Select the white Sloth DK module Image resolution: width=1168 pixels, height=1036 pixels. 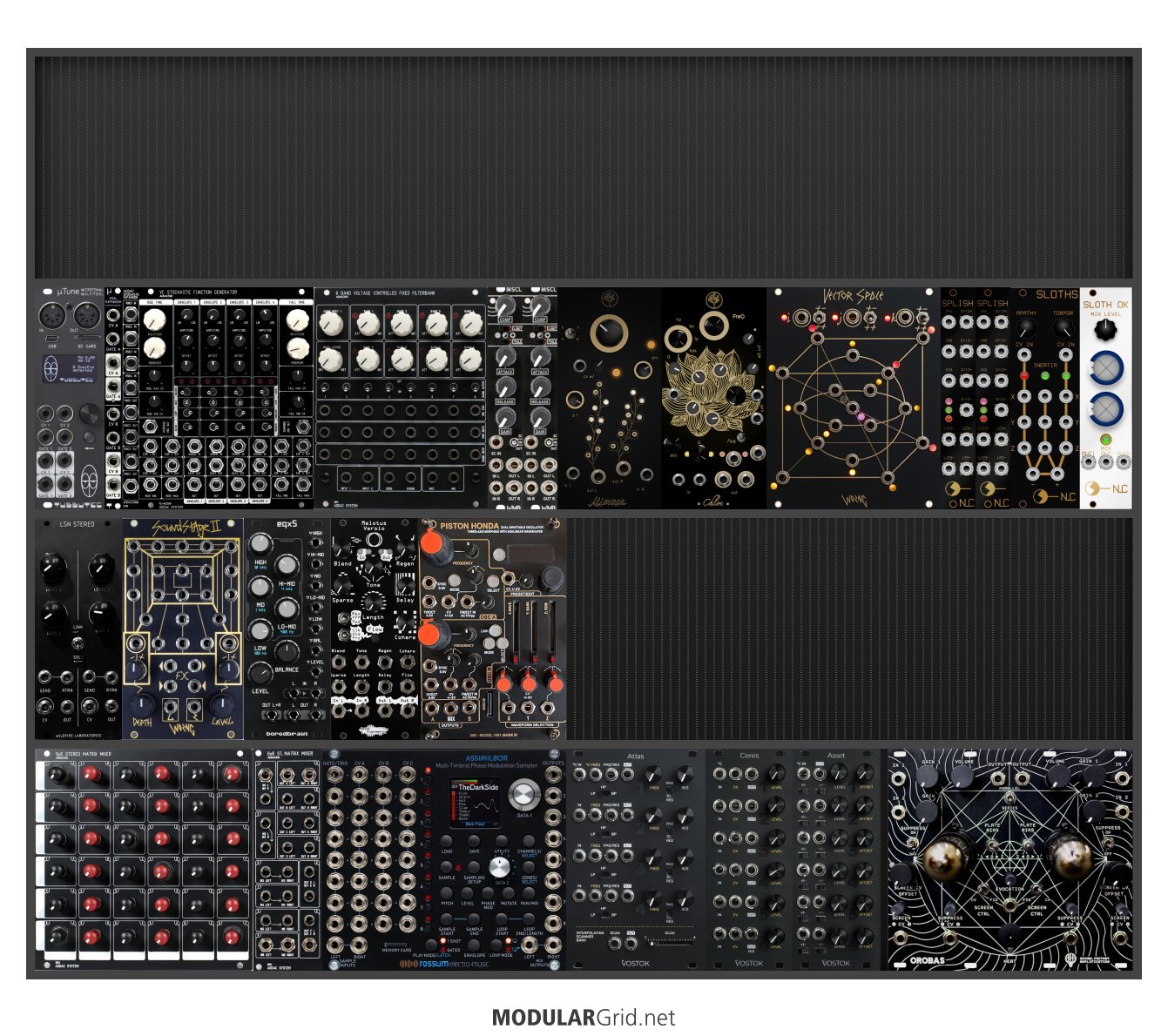1106,398
